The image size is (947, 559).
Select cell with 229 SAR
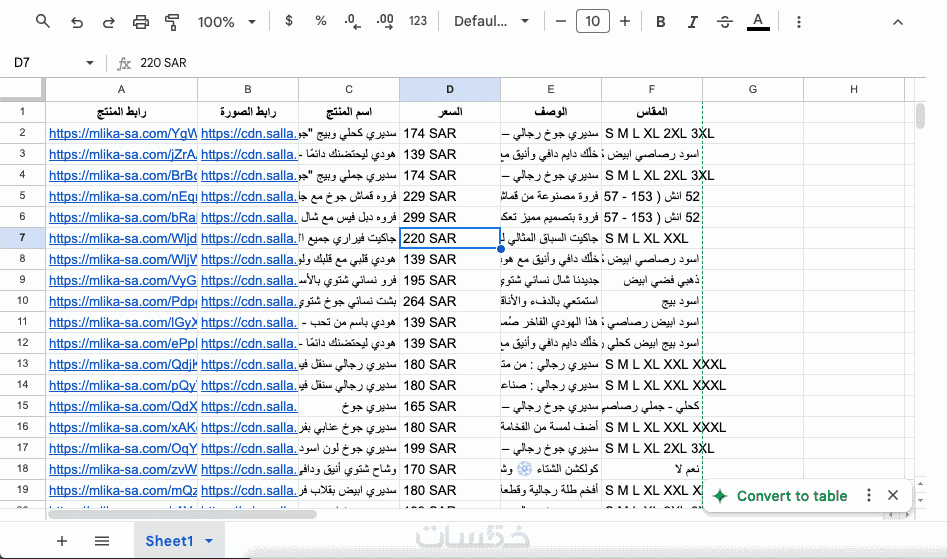tap(450, 196)
